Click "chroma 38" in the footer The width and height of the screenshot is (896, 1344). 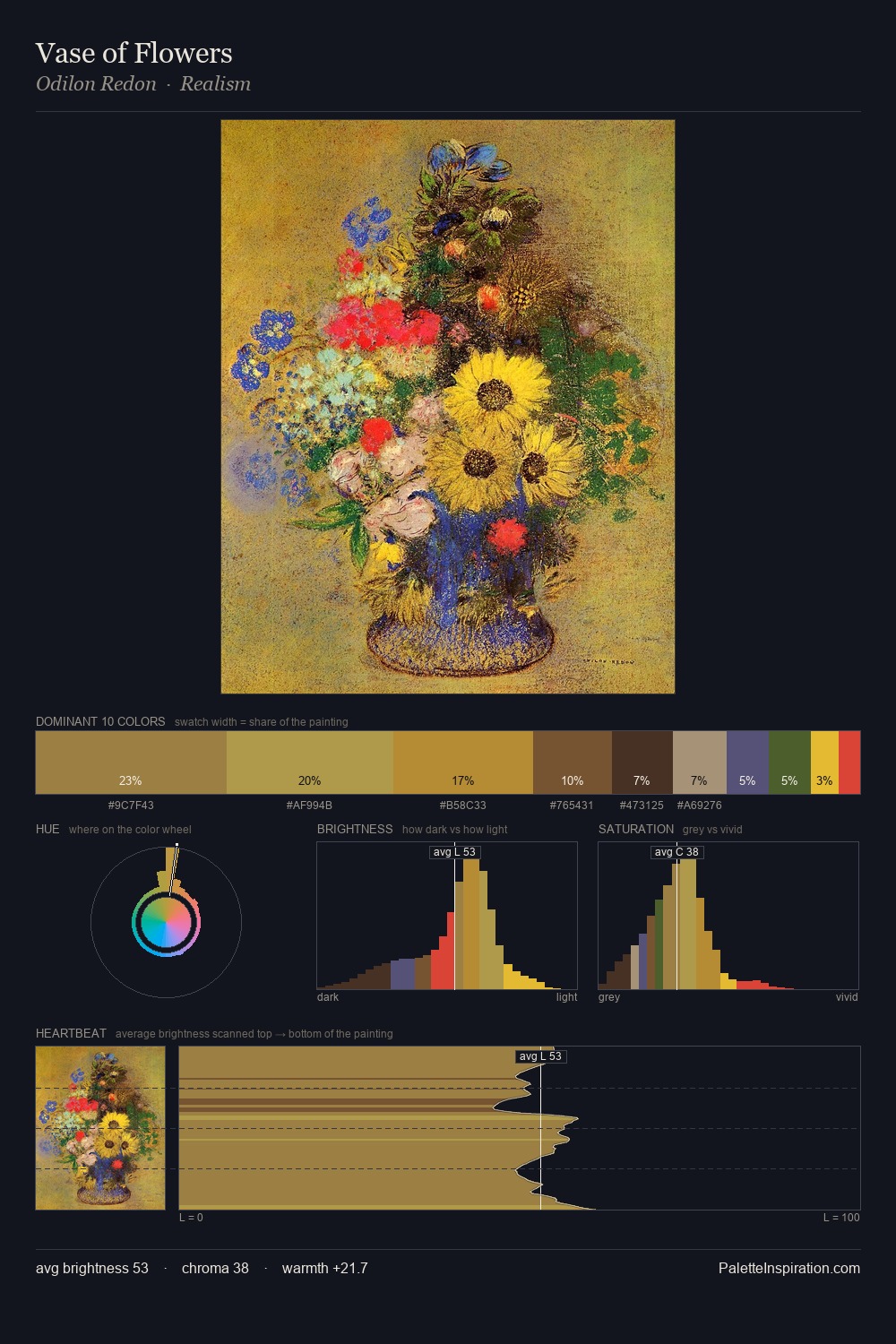pyautogui.click(x=215, y=1268)
